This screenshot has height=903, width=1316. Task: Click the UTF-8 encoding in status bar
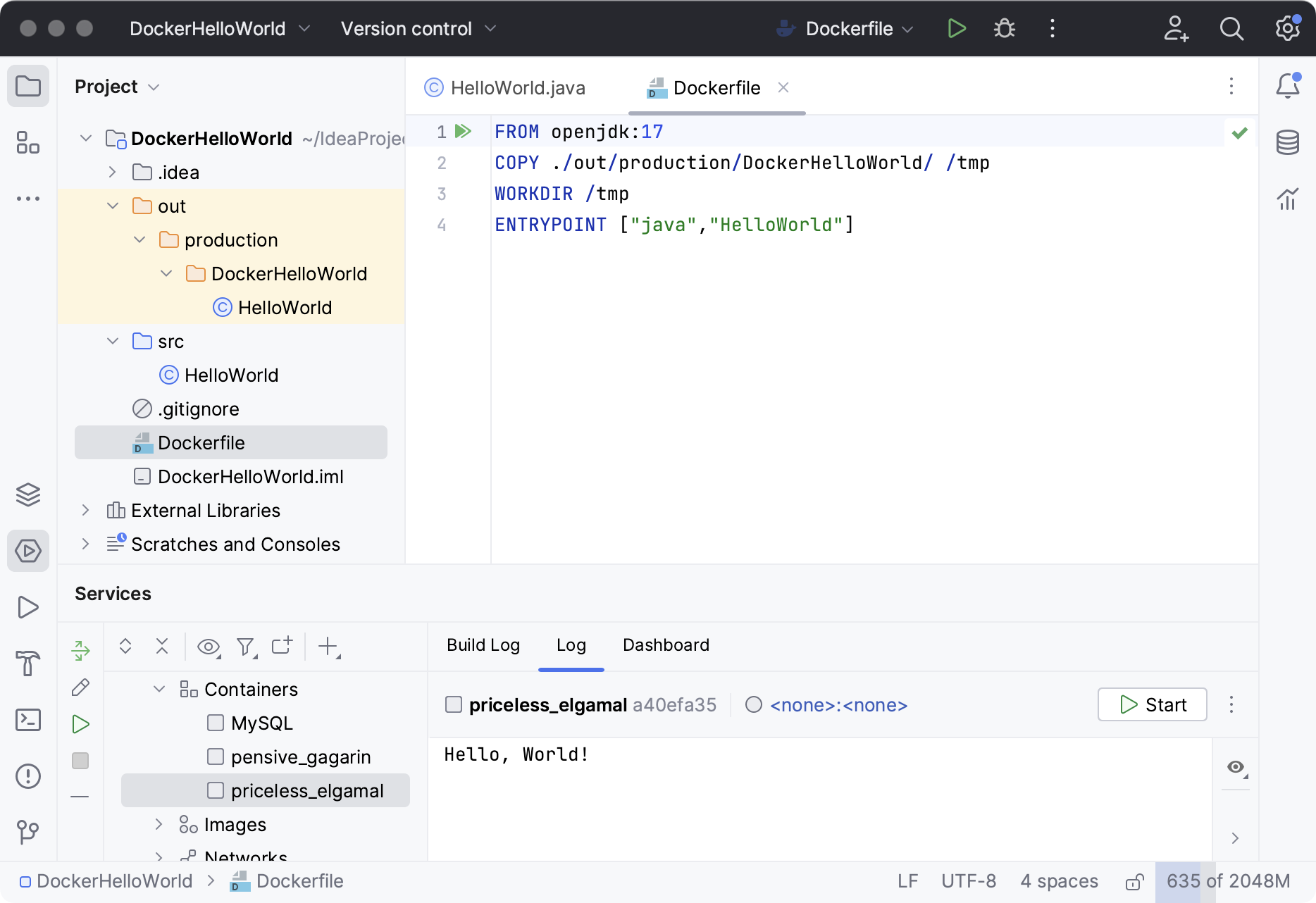[x=968, y=880]
